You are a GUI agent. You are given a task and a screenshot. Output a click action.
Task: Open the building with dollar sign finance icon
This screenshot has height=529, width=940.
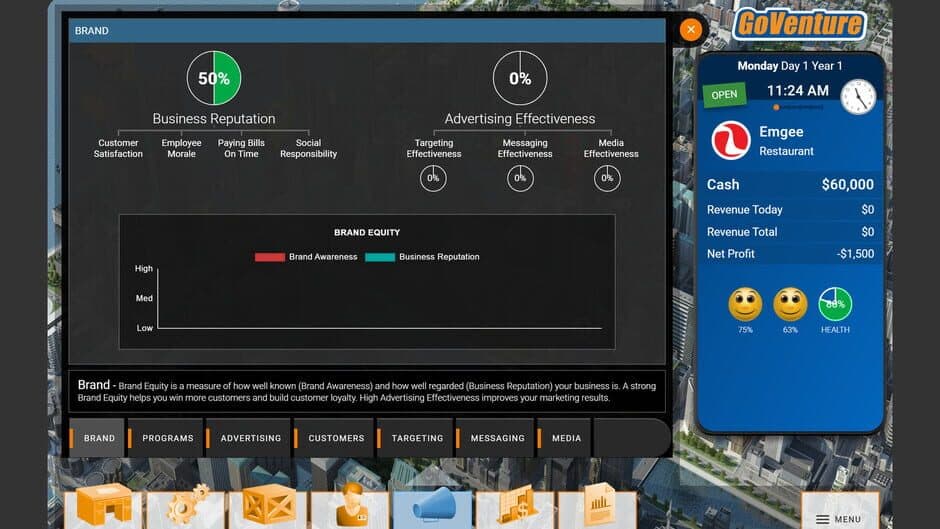515,507
